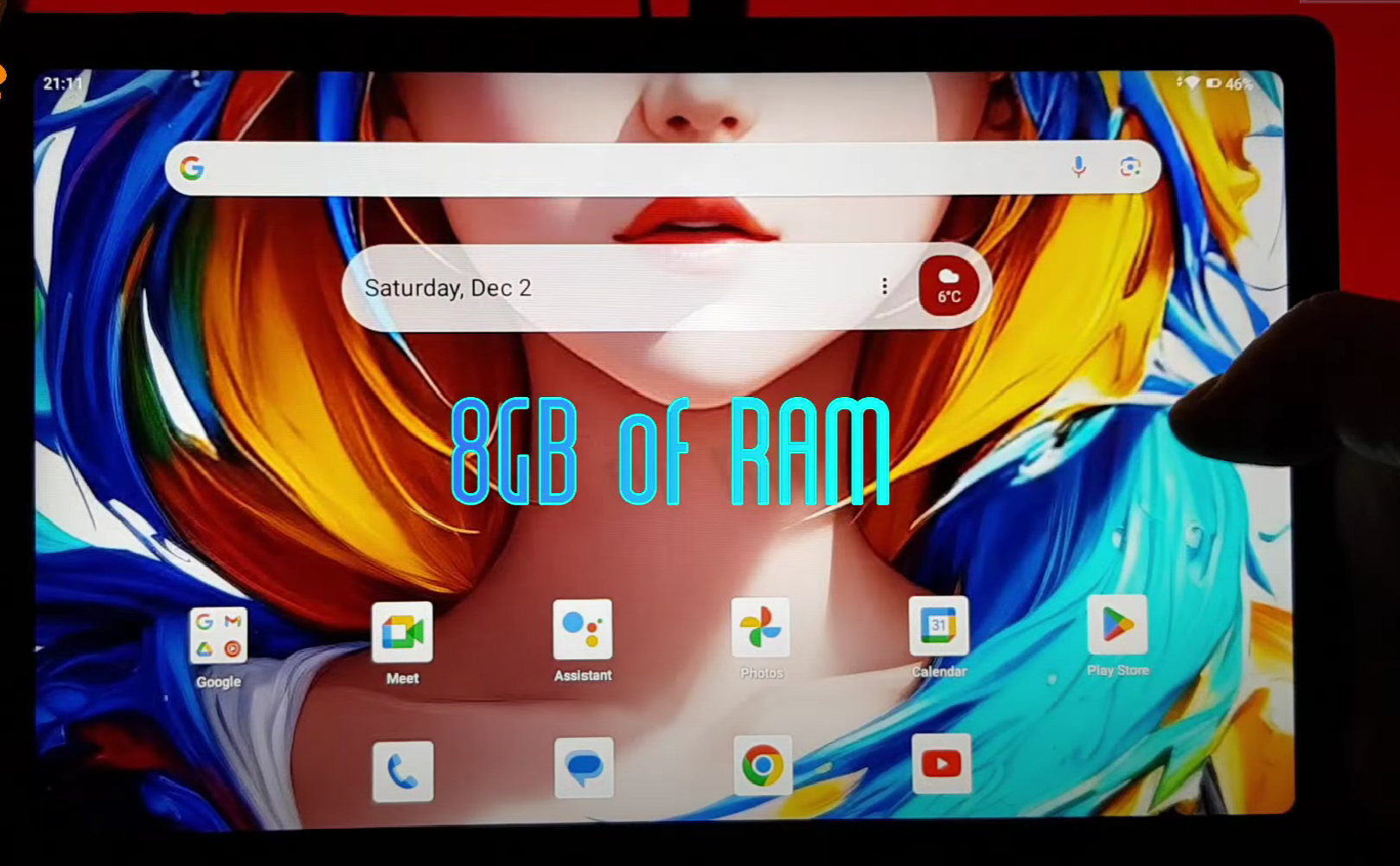Image resolution: width=1400 pixels, height=866 pixels.
Task: Expand the Google apps folder
Action: [218, 636]
